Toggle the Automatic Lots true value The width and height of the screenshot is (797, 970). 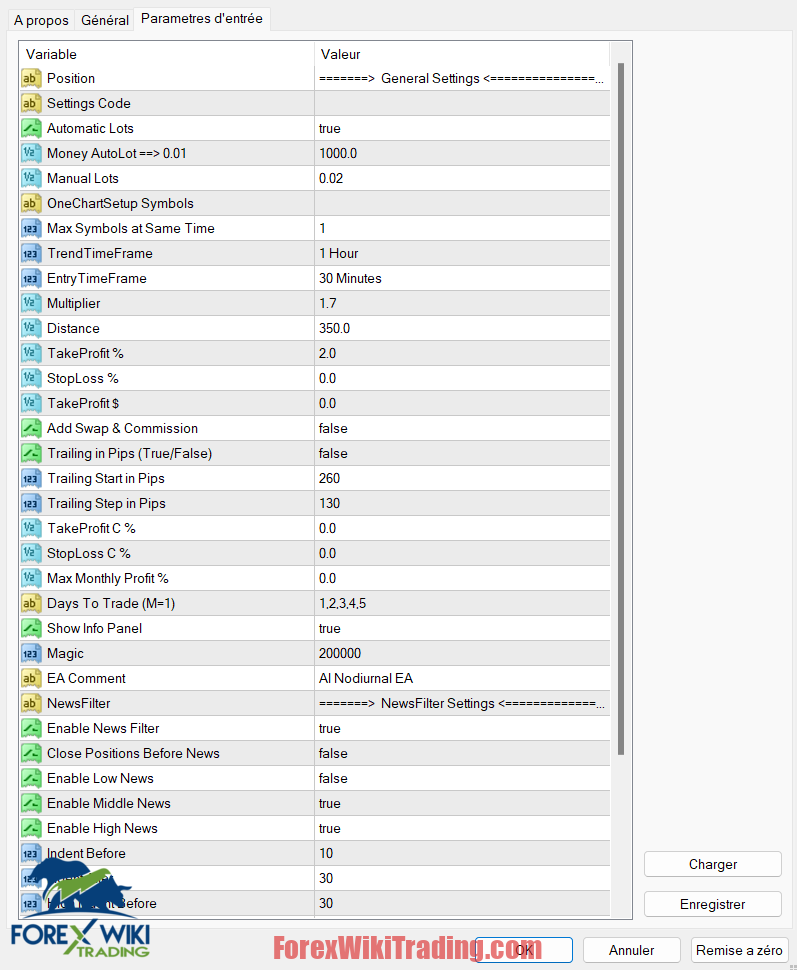click(462, 129)
